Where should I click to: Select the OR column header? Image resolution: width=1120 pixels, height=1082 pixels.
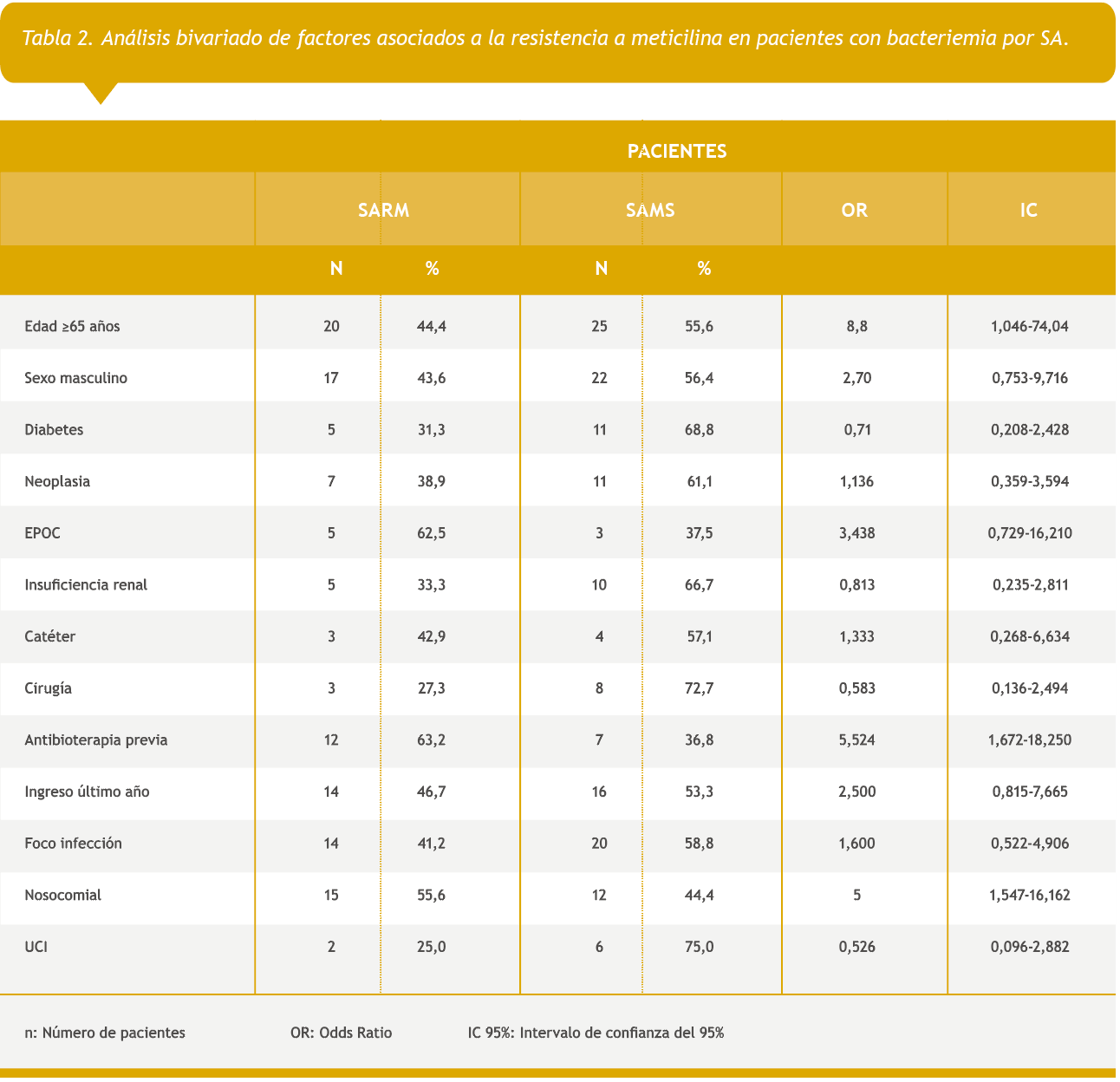click(x=854, y=210)
